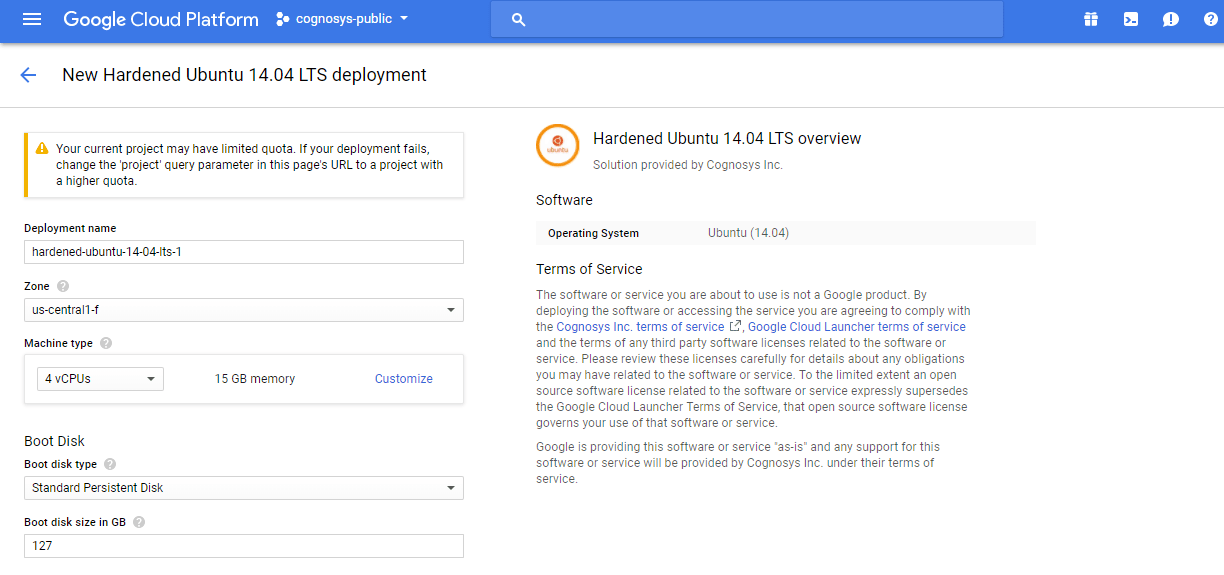The height and width of the screenshot is (575, 1224).
Task: Click the Machine type help icon
Action: tap(106, 343)
